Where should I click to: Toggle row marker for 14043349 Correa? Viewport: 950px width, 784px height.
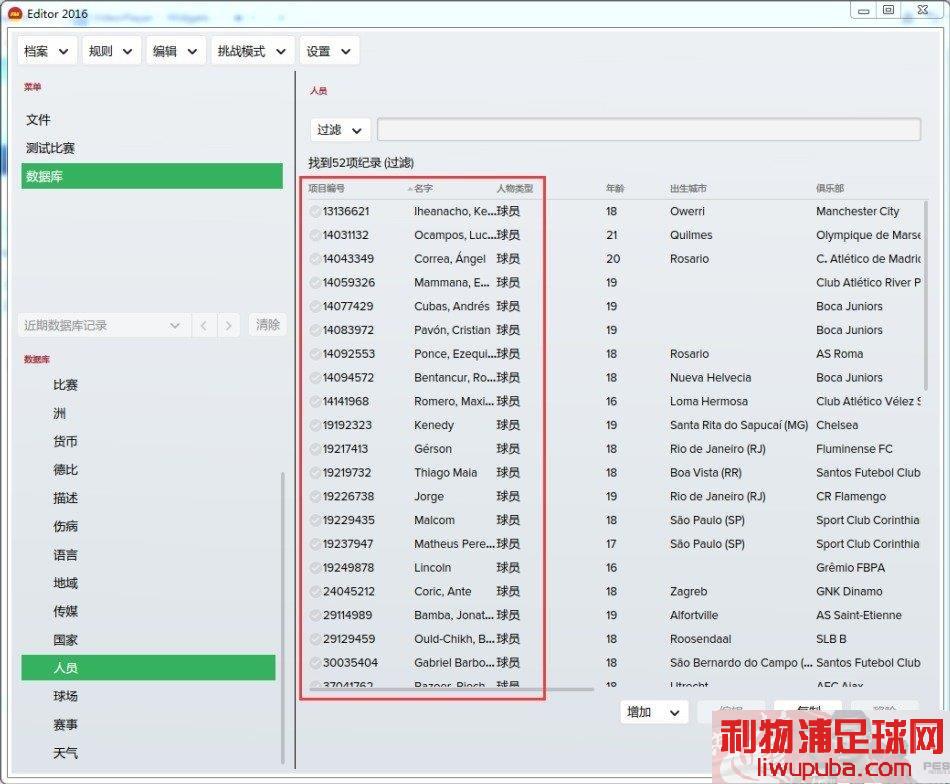tap(314, 259)
